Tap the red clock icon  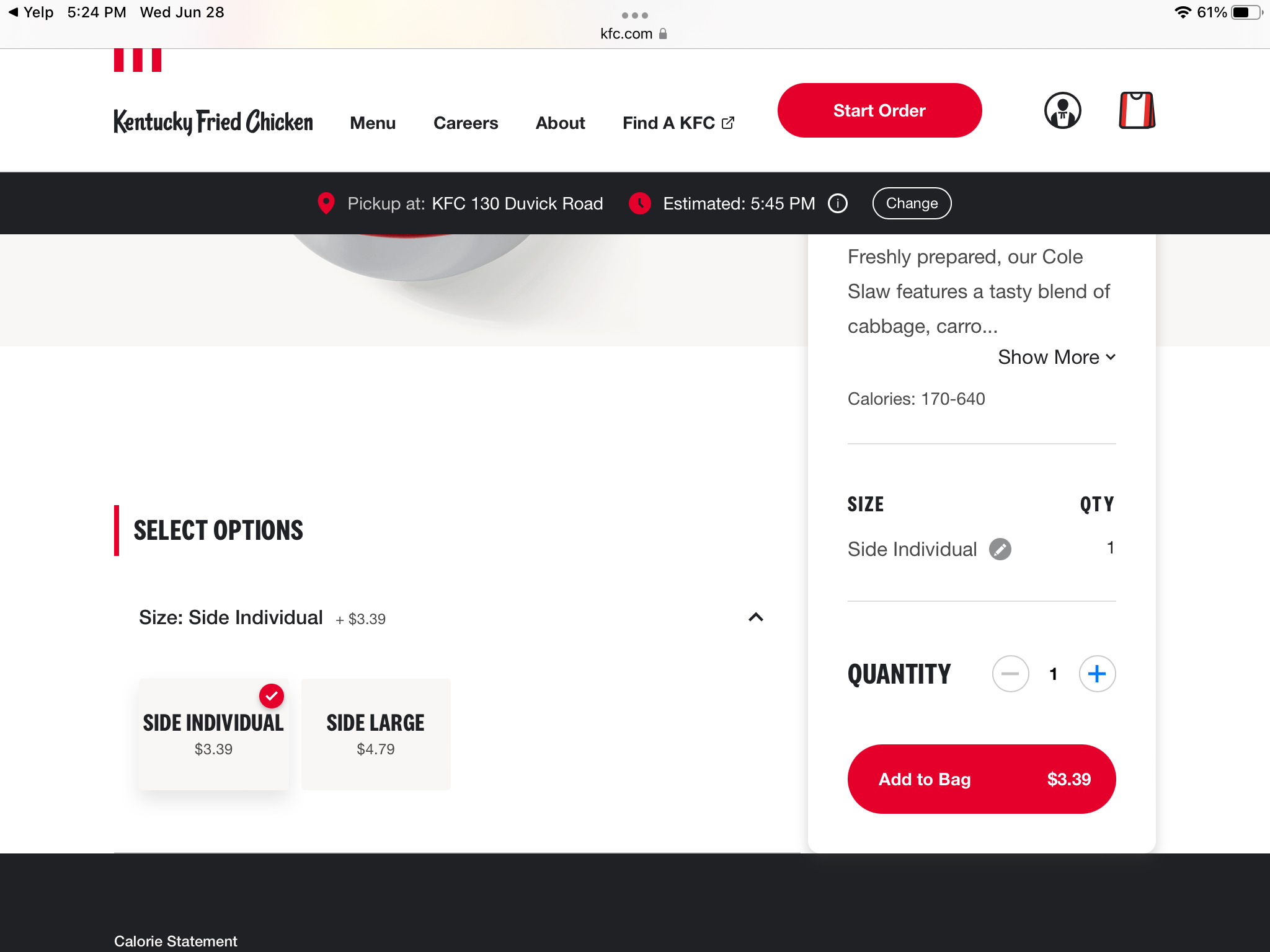[639, 203]
